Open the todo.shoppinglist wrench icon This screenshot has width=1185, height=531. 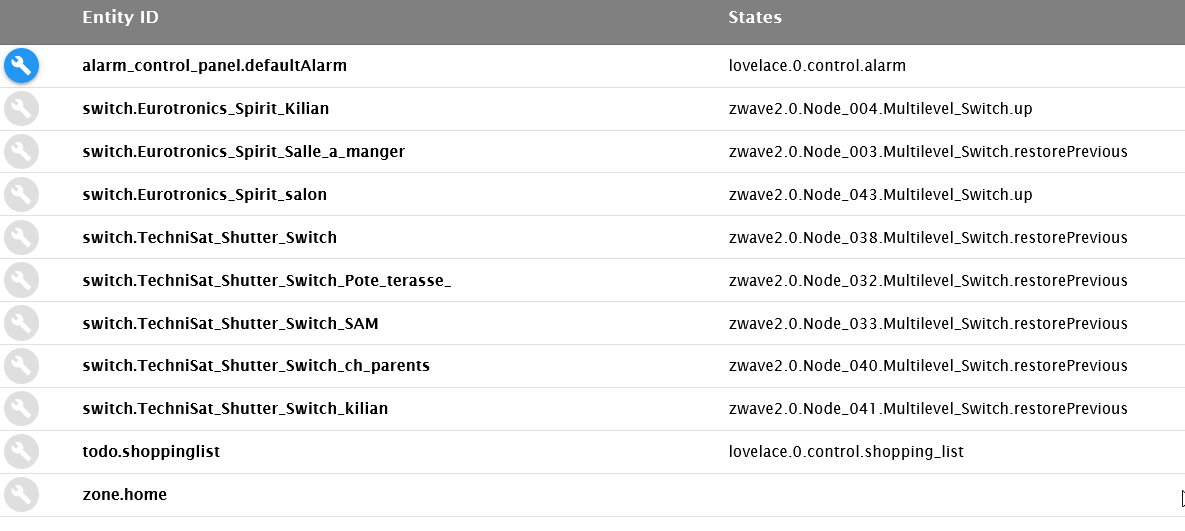point(21,452)
